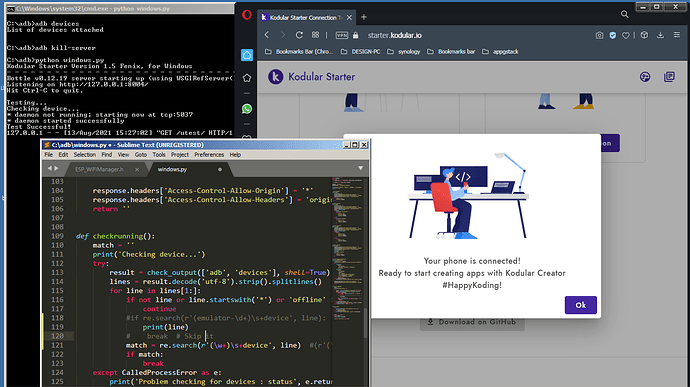Open Bookmarks Bar (Chro... folder
The image size is (690, 387).
[298, 52]
